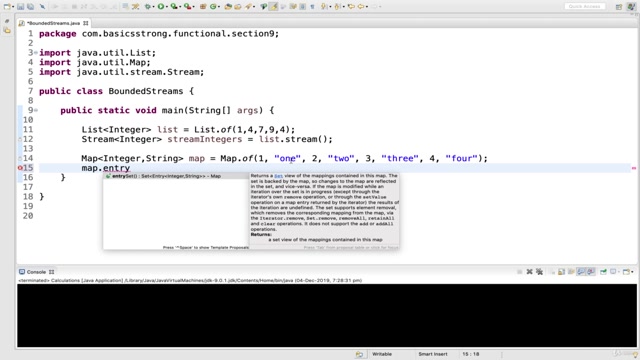Toggle Mark Occurrences highlighter in toolbar
The width and height of the screenshot is (640, 360).
pyautogui.click(x=273, y=7)
